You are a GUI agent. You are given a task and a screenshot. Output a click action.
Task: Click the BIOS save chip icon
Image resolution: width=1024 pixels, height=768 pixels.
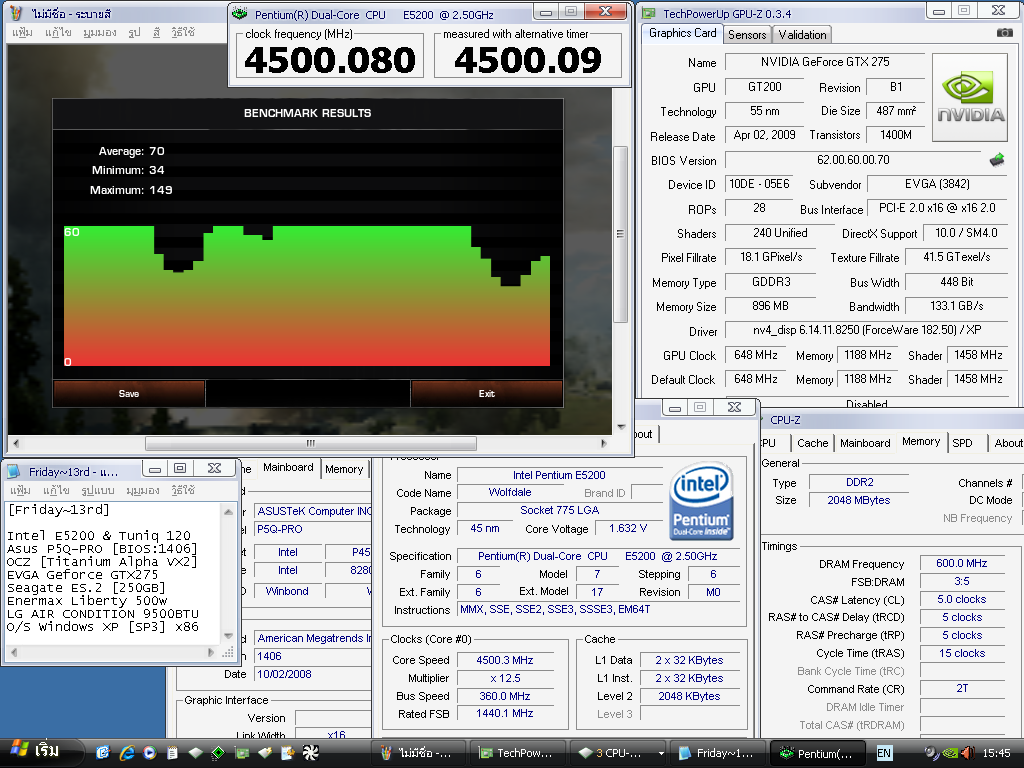[997, 160]
